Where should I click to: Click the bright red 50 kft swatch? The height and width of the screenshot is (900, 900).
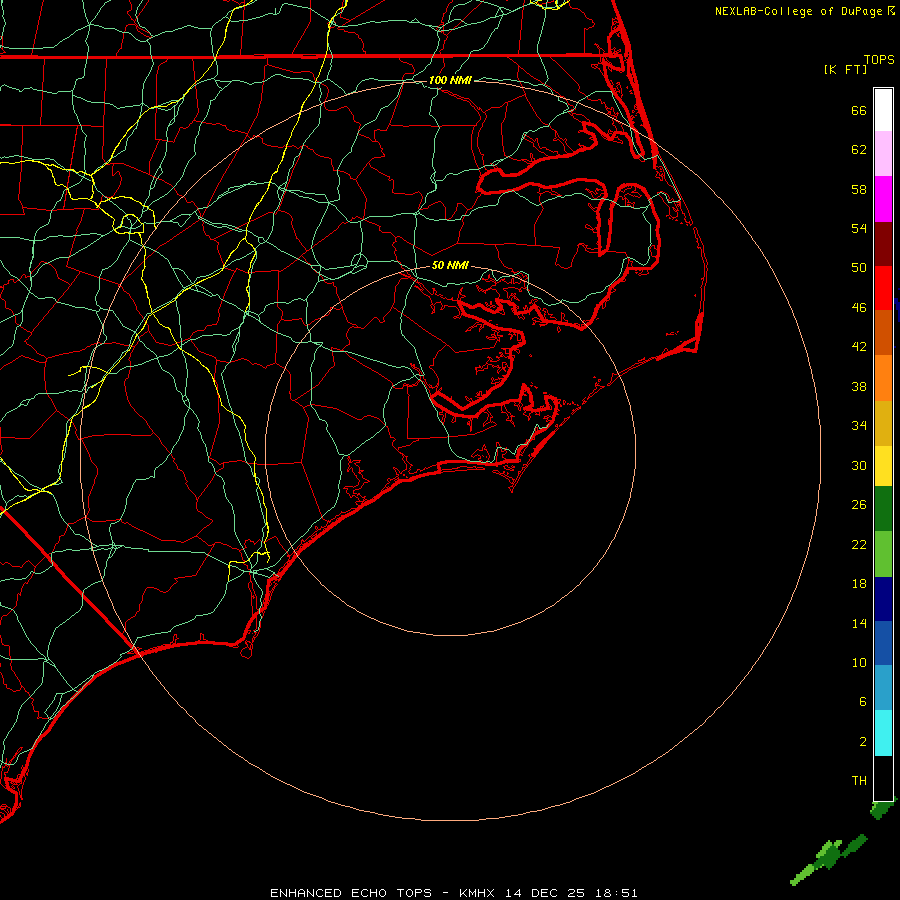point(883,288)
